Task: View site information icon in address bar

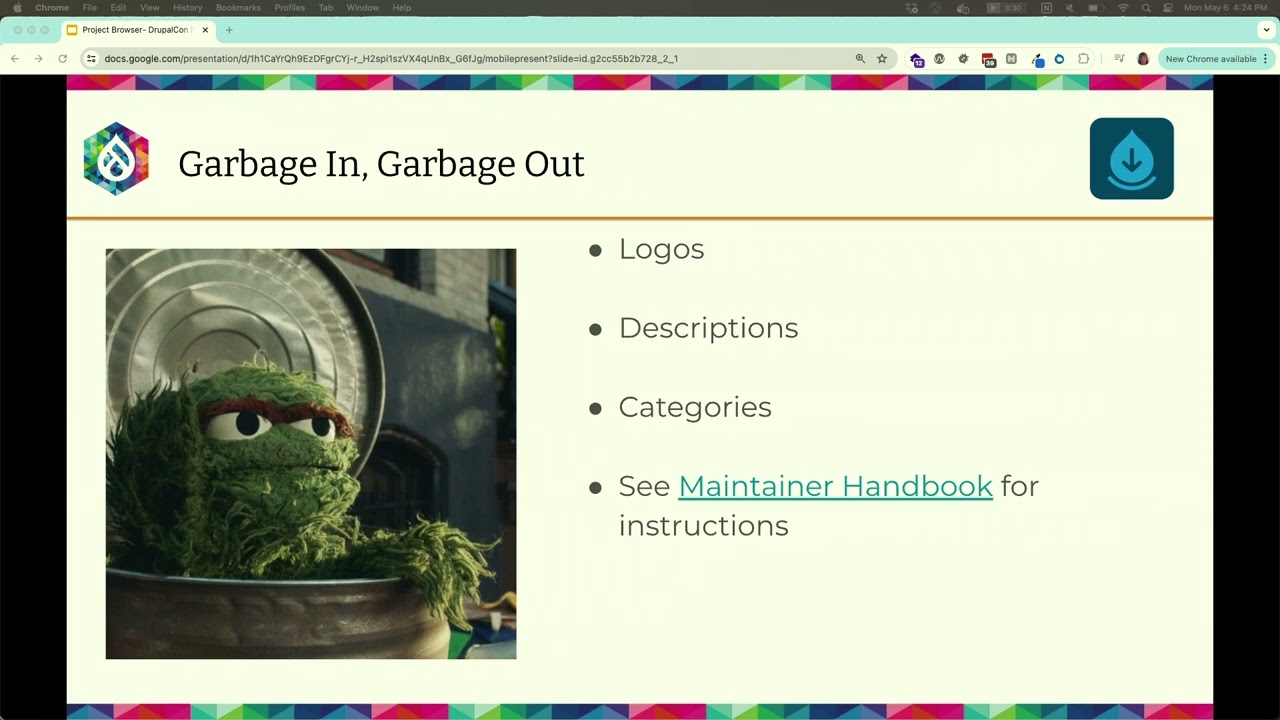Action: (x=91, y=59)
